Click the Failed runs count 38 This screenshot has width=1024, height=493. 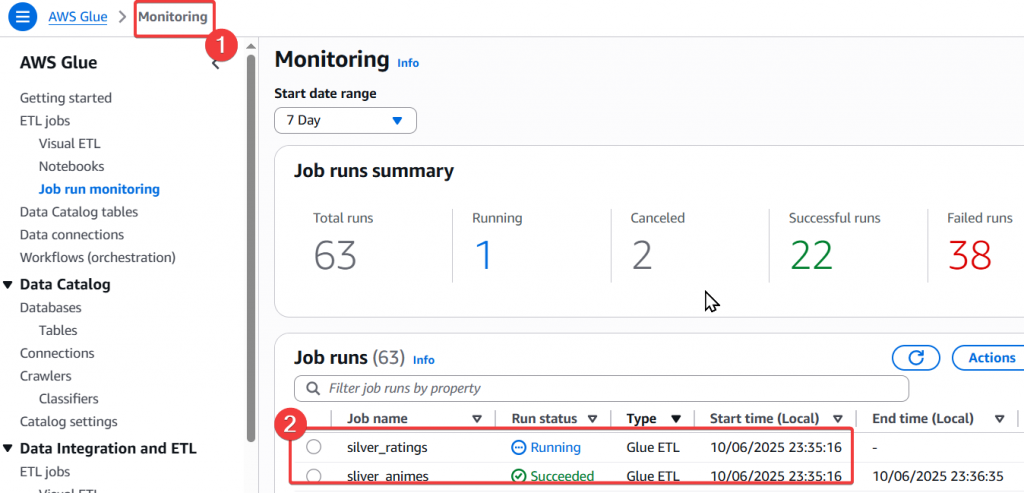pyautogui.click(x=970, y=255)
